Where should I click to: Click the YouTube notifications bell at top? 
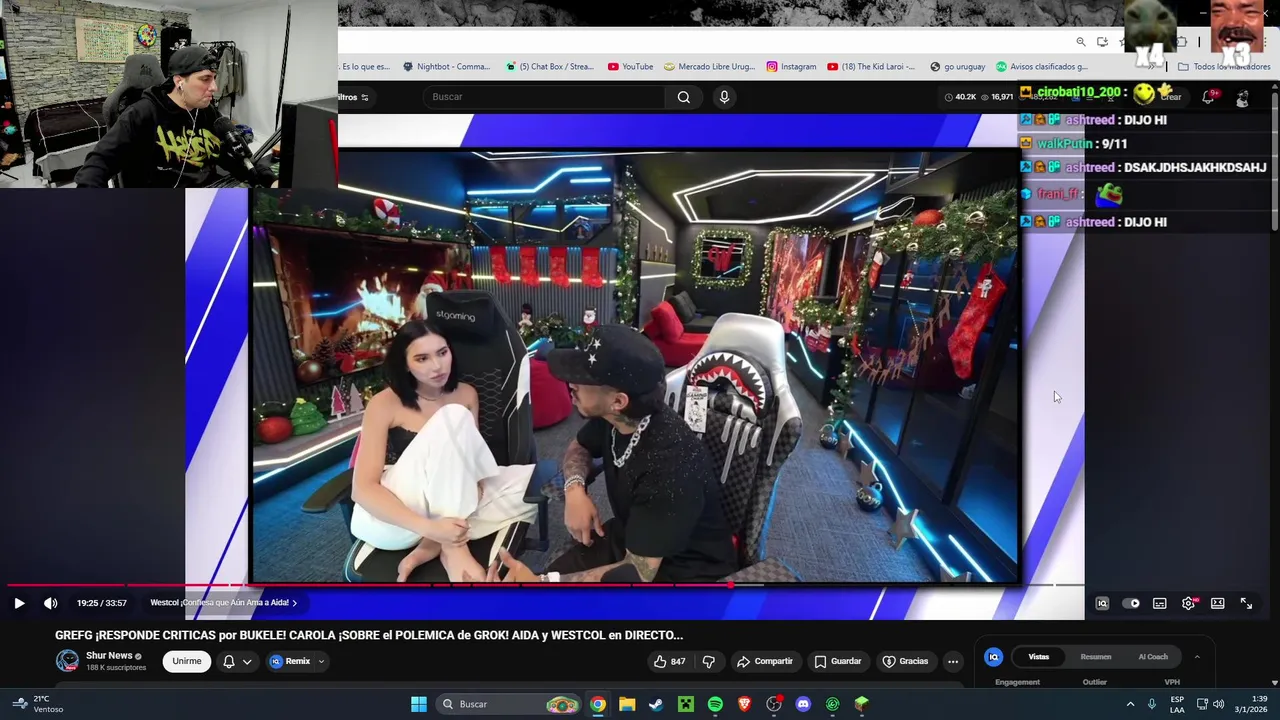(1208, 97)
